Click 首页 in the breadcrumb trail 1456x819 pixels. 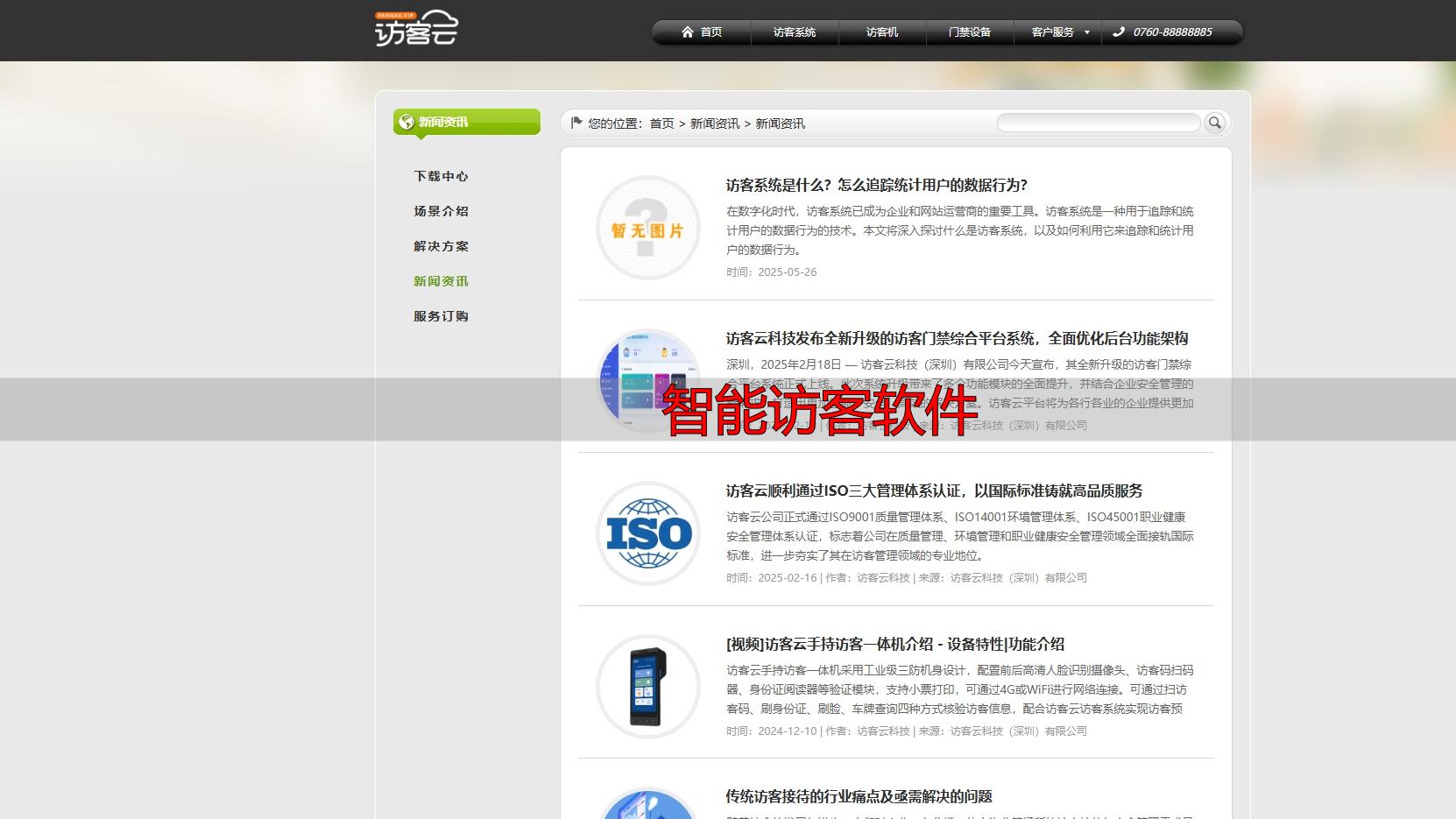(x=661, y=124)
